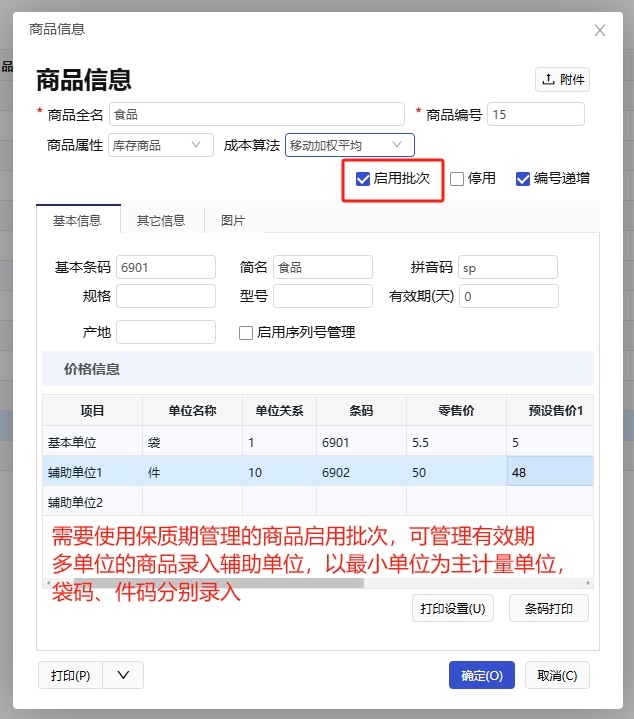634x719 pixels.
Task: Uncheck the 编号递增 checkbox
Action: coord(523,179)
